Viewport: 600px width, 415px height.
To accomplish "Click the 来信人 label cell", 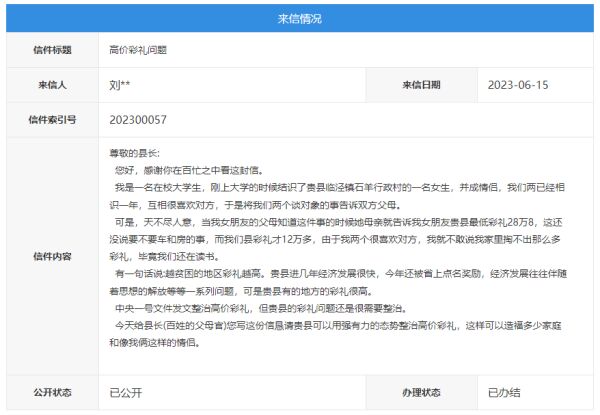I will coord(50,85).
